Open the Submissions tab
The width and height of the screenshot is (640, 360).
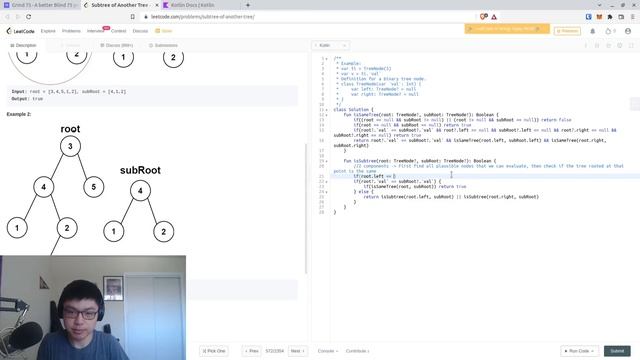[163, 45]
